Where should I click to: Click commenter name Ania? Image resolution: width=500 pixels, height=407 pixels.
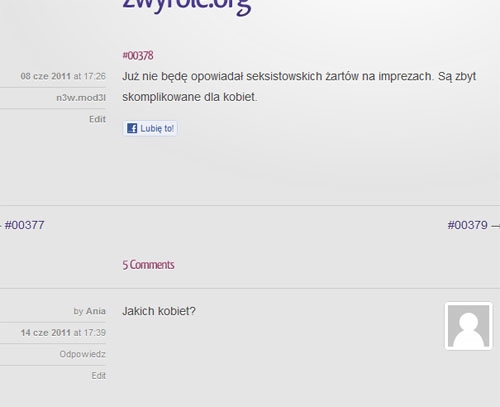96,311
